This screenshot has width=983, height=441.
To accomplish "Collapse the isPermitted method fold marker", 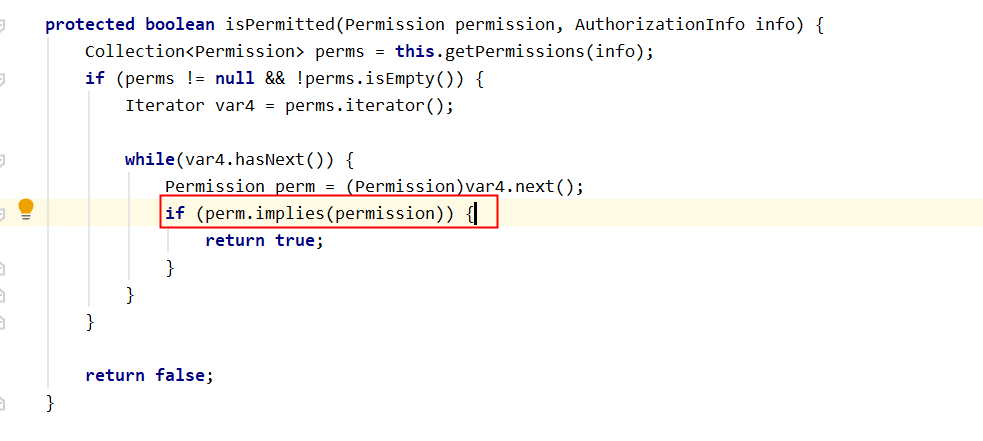I will [3, 24].
